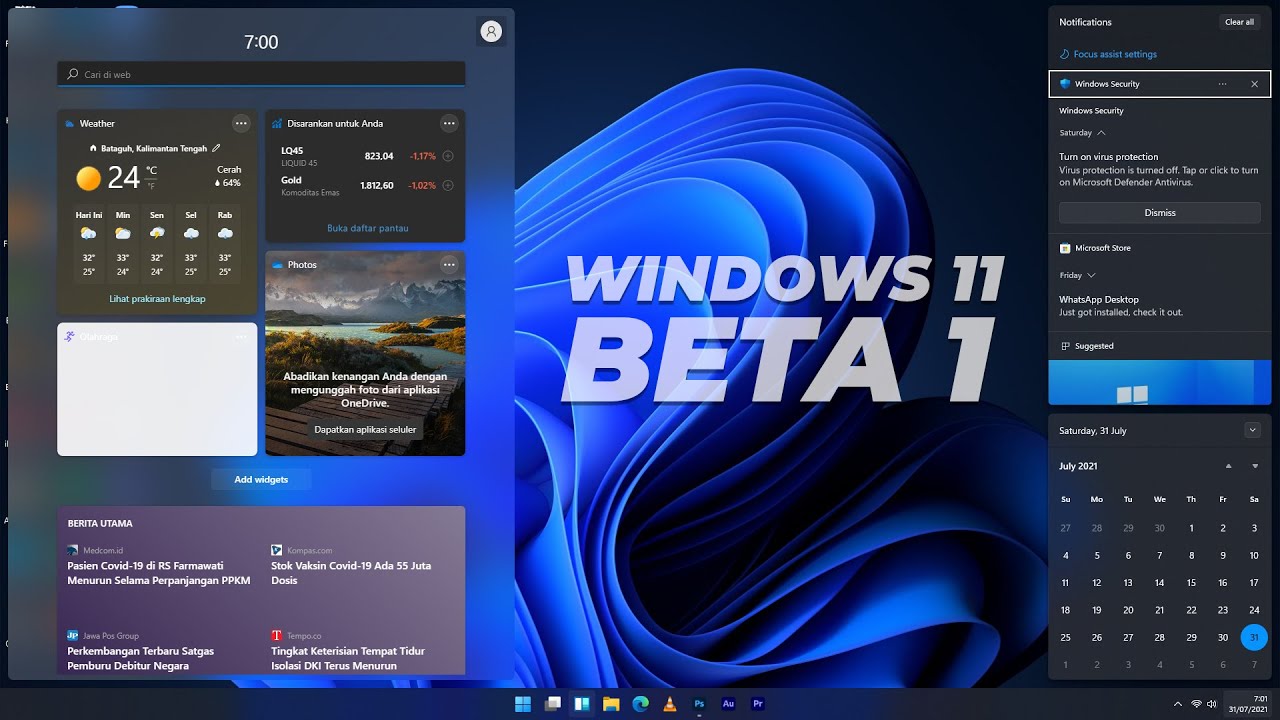Open Weather widget more options
The image size is (1280, 720).
(241, 124)
